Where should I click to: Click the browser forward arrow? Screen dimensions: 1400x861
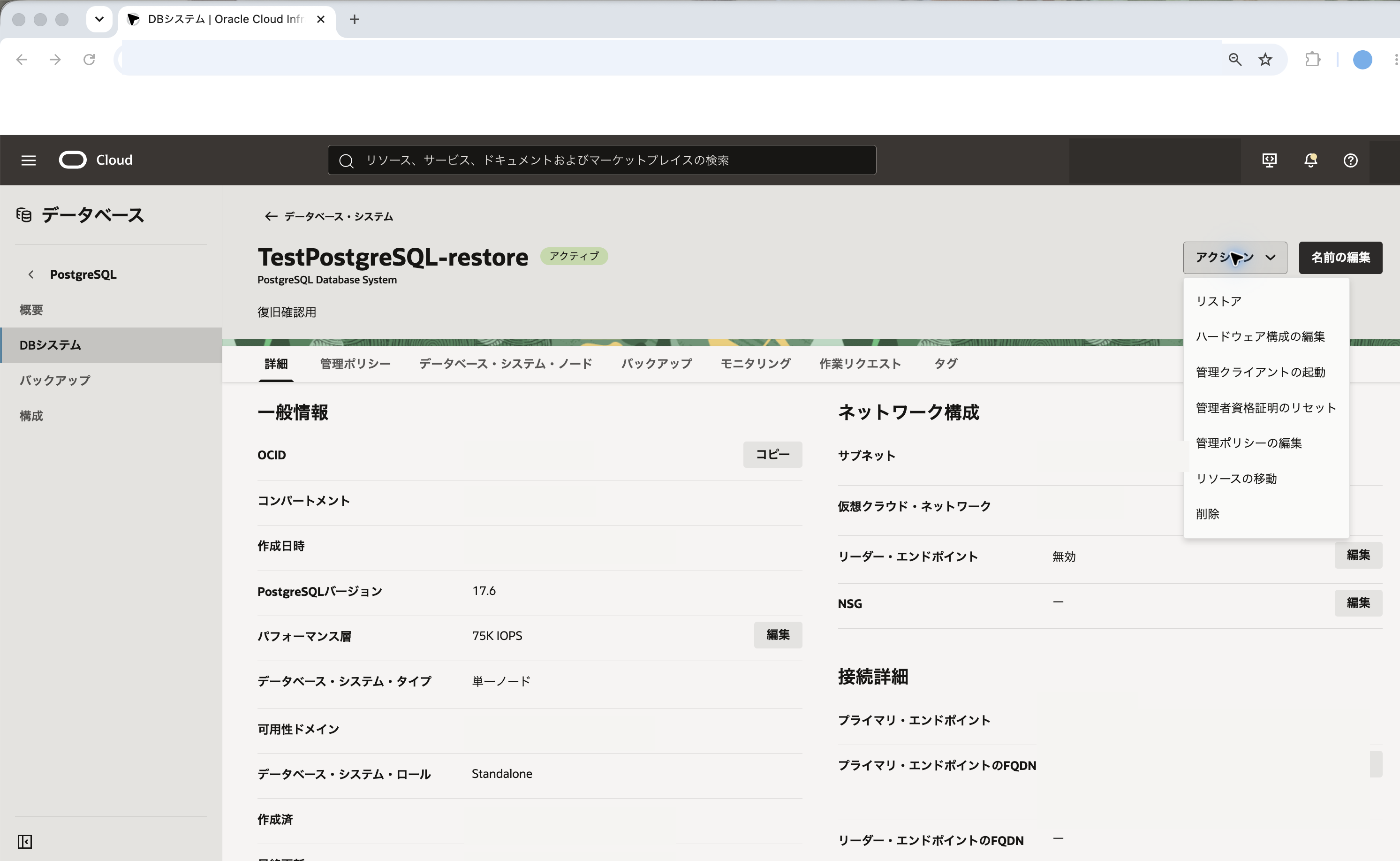[x=55, y=59]
